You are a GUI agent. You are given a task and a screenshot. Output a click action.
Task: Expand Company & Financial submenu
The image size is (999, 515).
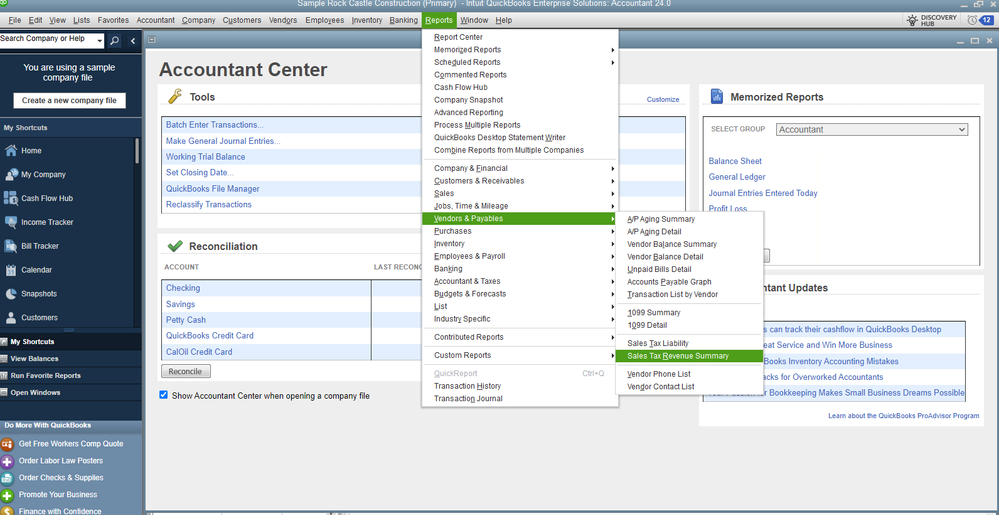[x=612, y=168]
